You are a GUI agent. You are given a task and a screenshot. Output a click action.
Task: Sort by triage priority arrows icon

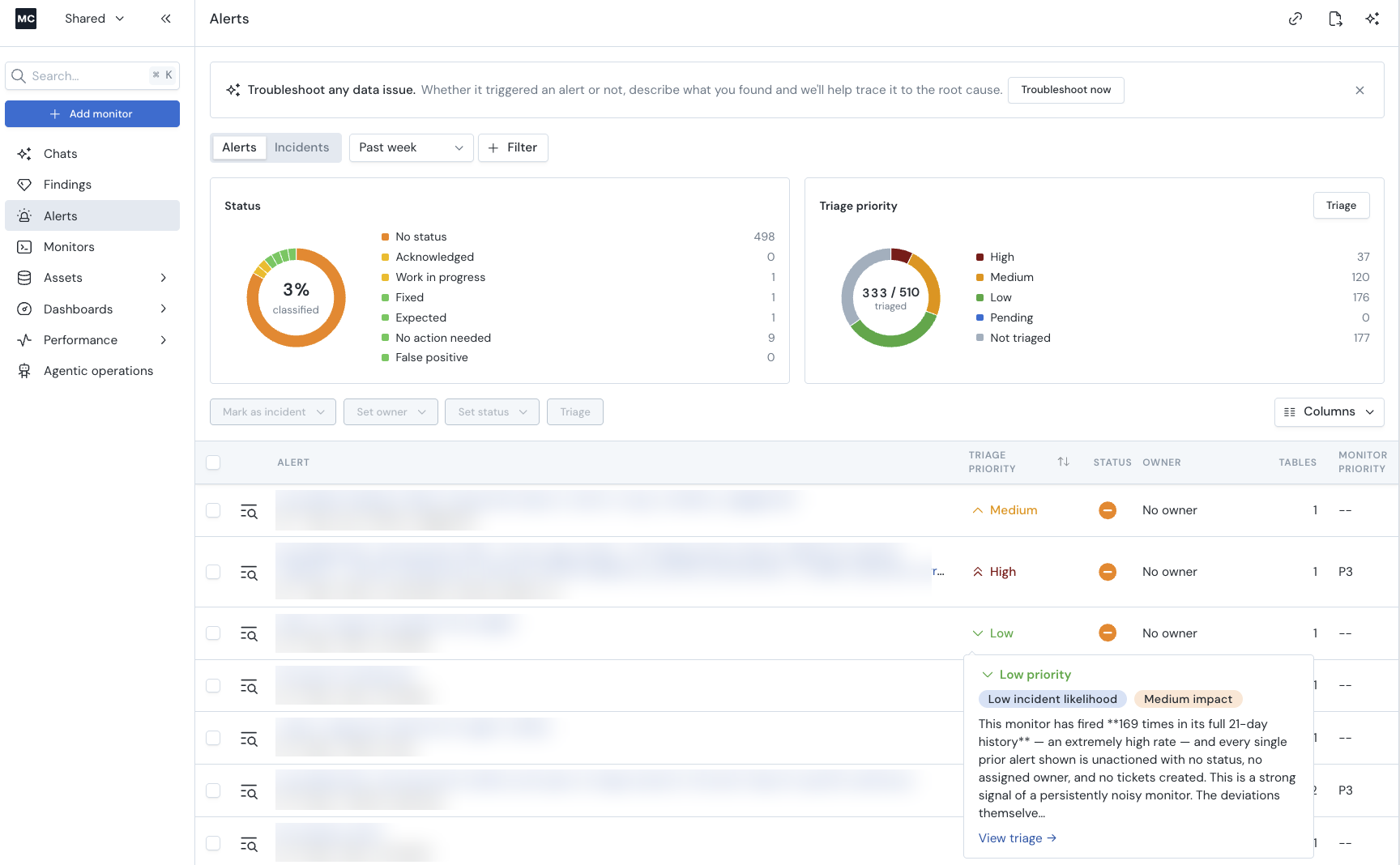1063,462
